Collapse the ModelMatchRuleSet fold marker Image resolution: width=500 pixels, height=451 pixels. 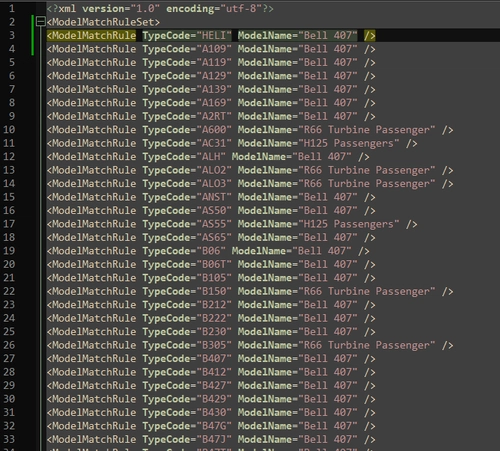pos(41,22)
